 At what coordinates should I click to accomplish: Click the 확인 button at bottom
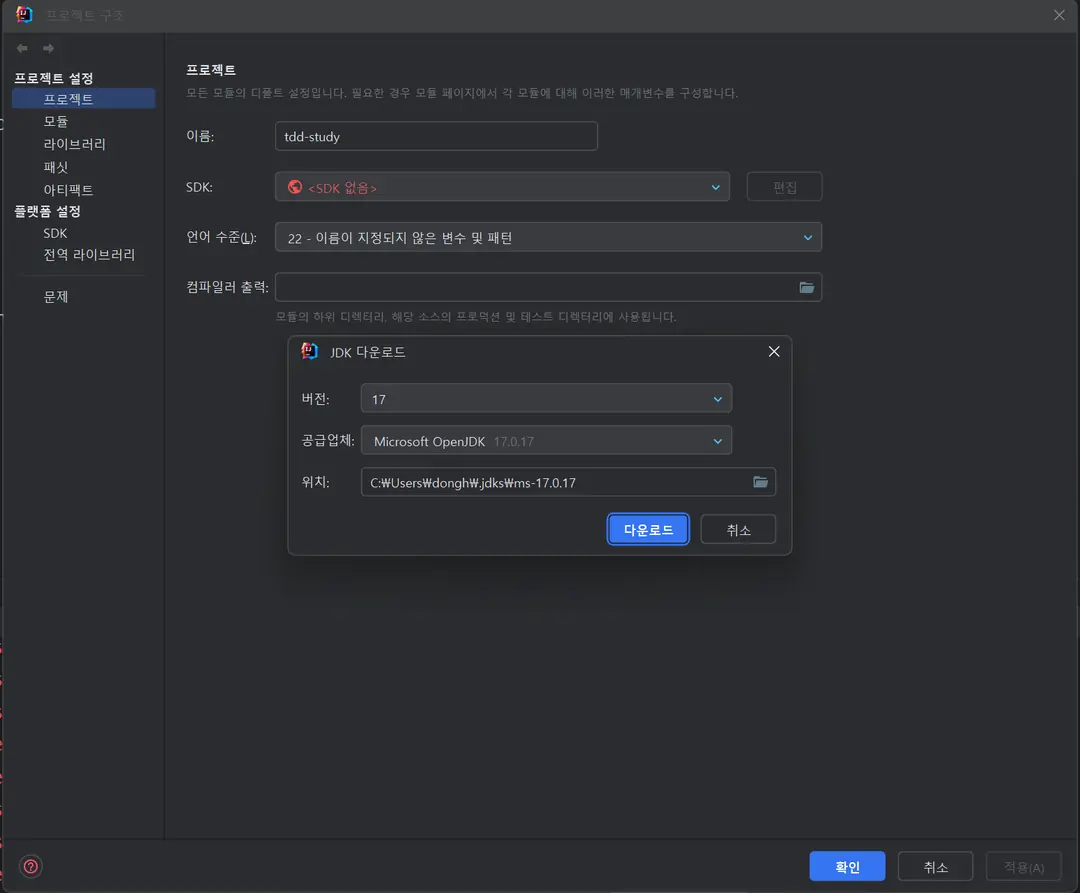point(847,867)
